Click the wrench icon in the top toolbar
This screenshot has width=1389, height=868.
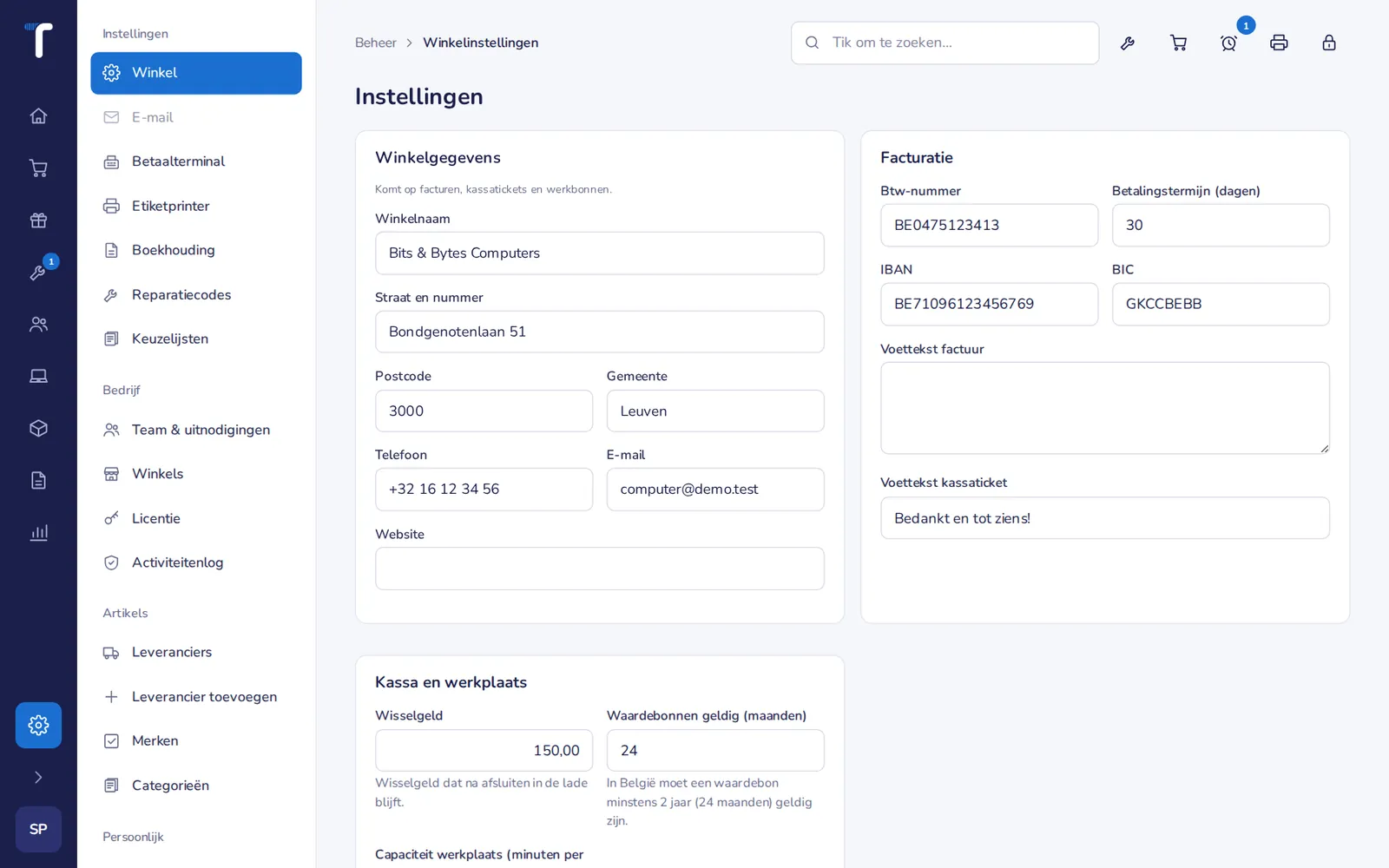coord(1128,43)
